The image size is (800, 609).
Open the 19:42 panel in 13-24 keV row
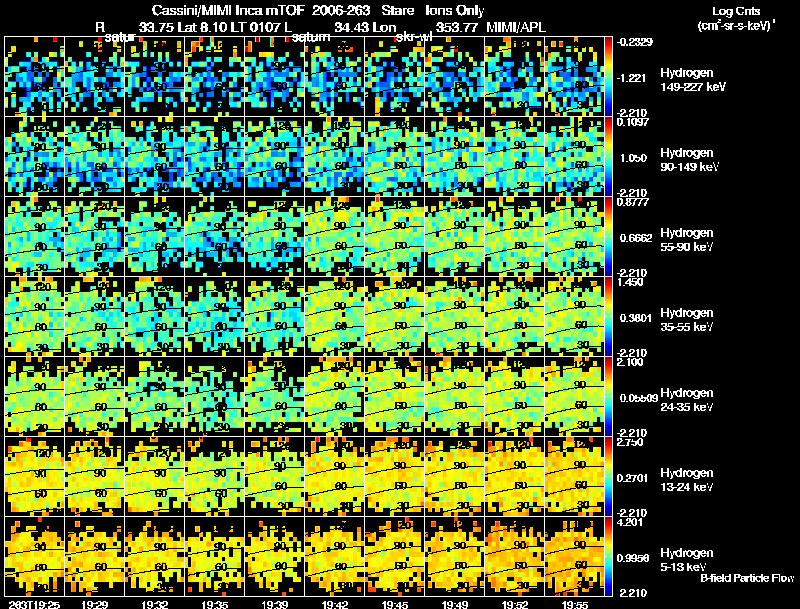335,477
